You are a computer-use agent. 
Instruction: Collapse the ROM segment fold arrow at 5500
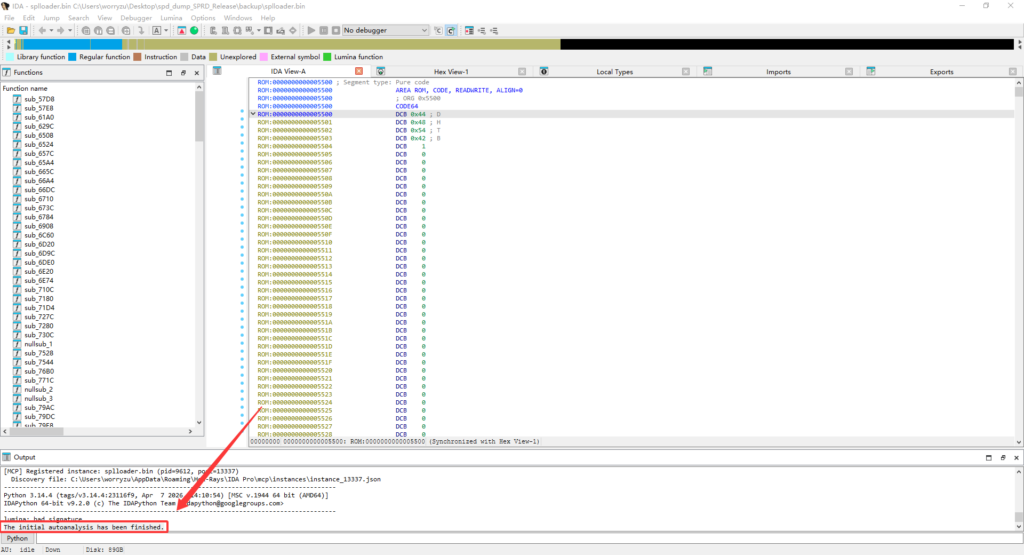pos(253,114)
